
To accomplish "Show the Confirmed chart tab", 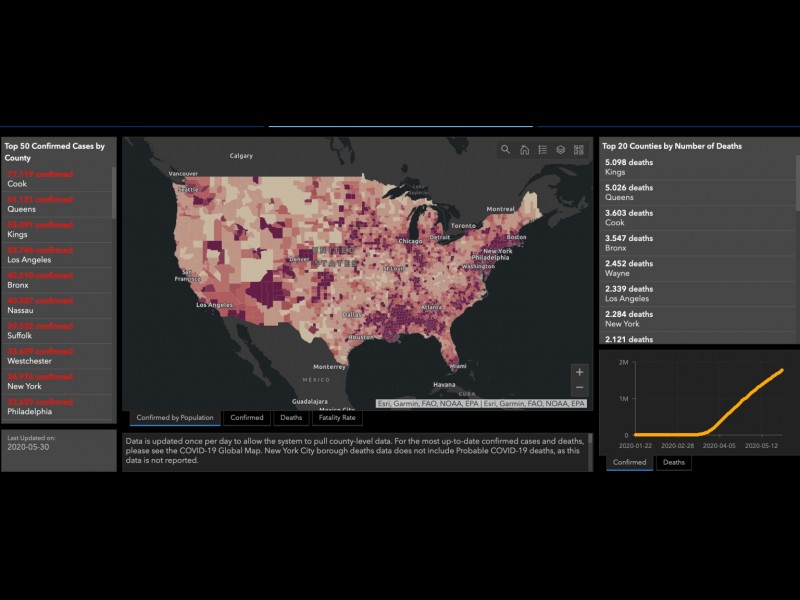I will pos(629,462).
